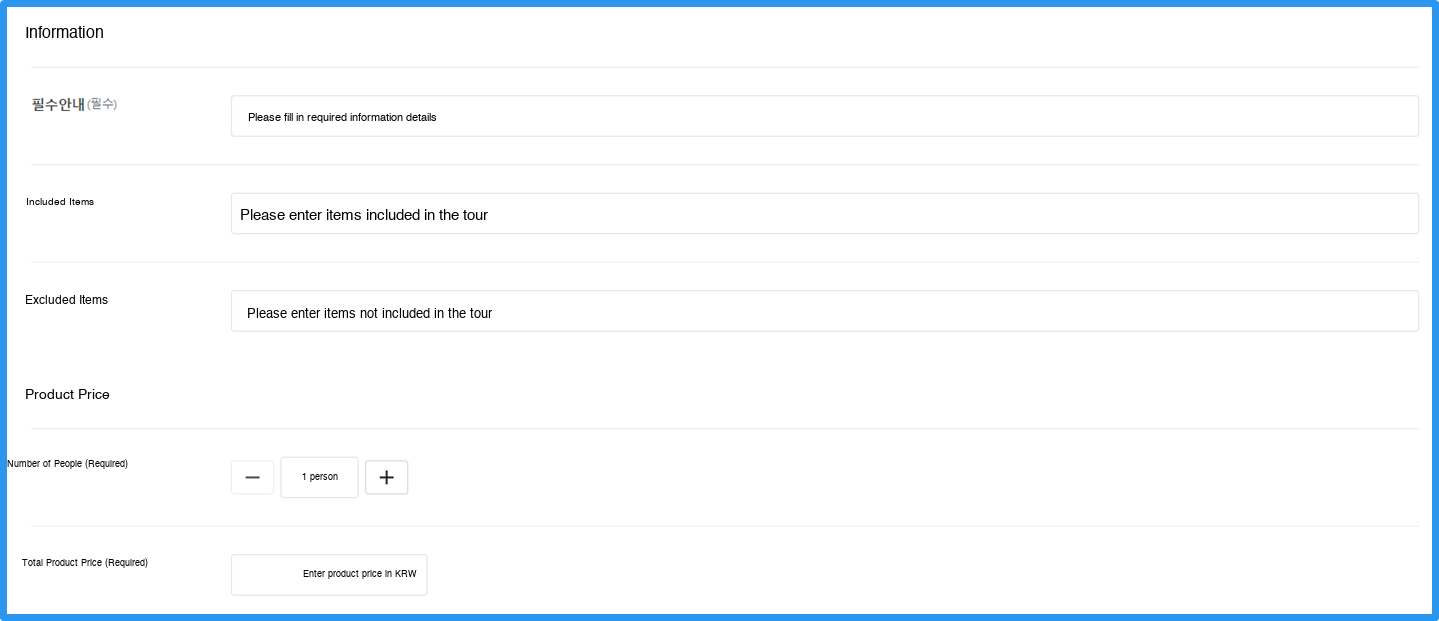This screenshot has height=621, width=1439.
Task: Click 'Please enter items included in the tour' text
Action: (364, 215)
